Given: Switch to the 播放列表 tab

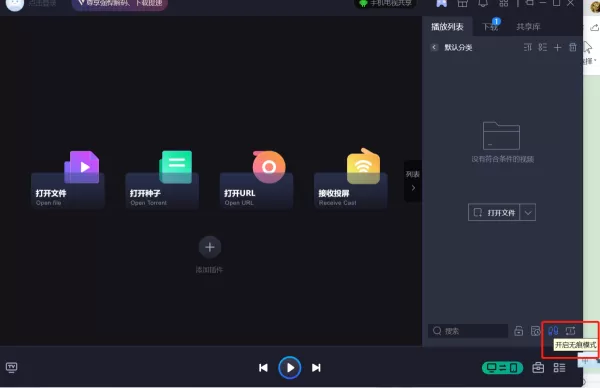Looking at the screenshot, I should tap(447, 27).
